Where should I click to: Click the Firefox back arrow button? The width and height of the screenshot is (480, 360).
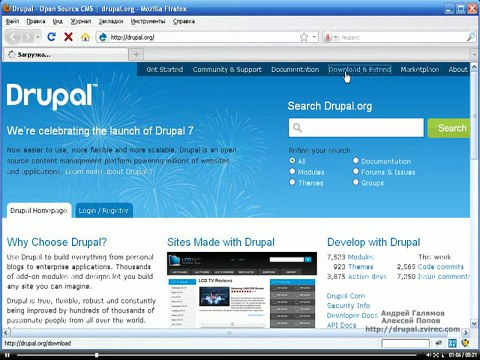13,37
